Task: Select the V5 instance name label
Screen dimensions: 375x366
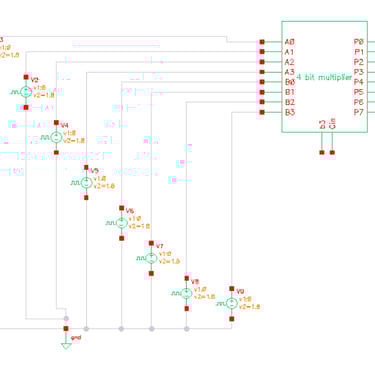Action: tap(95, 171)
